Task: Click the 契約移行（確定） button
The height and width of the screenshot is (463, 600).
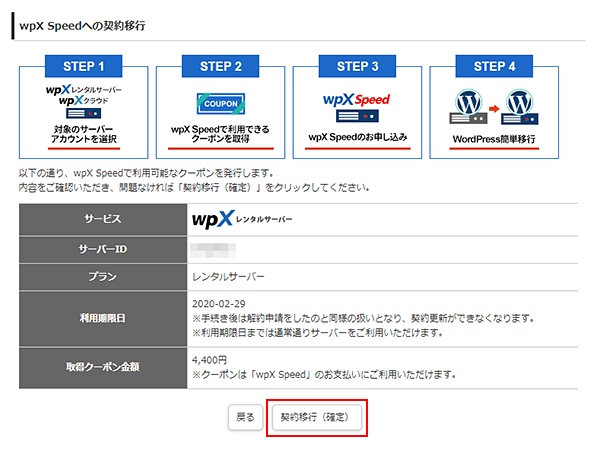Action: tap(316, 417)
